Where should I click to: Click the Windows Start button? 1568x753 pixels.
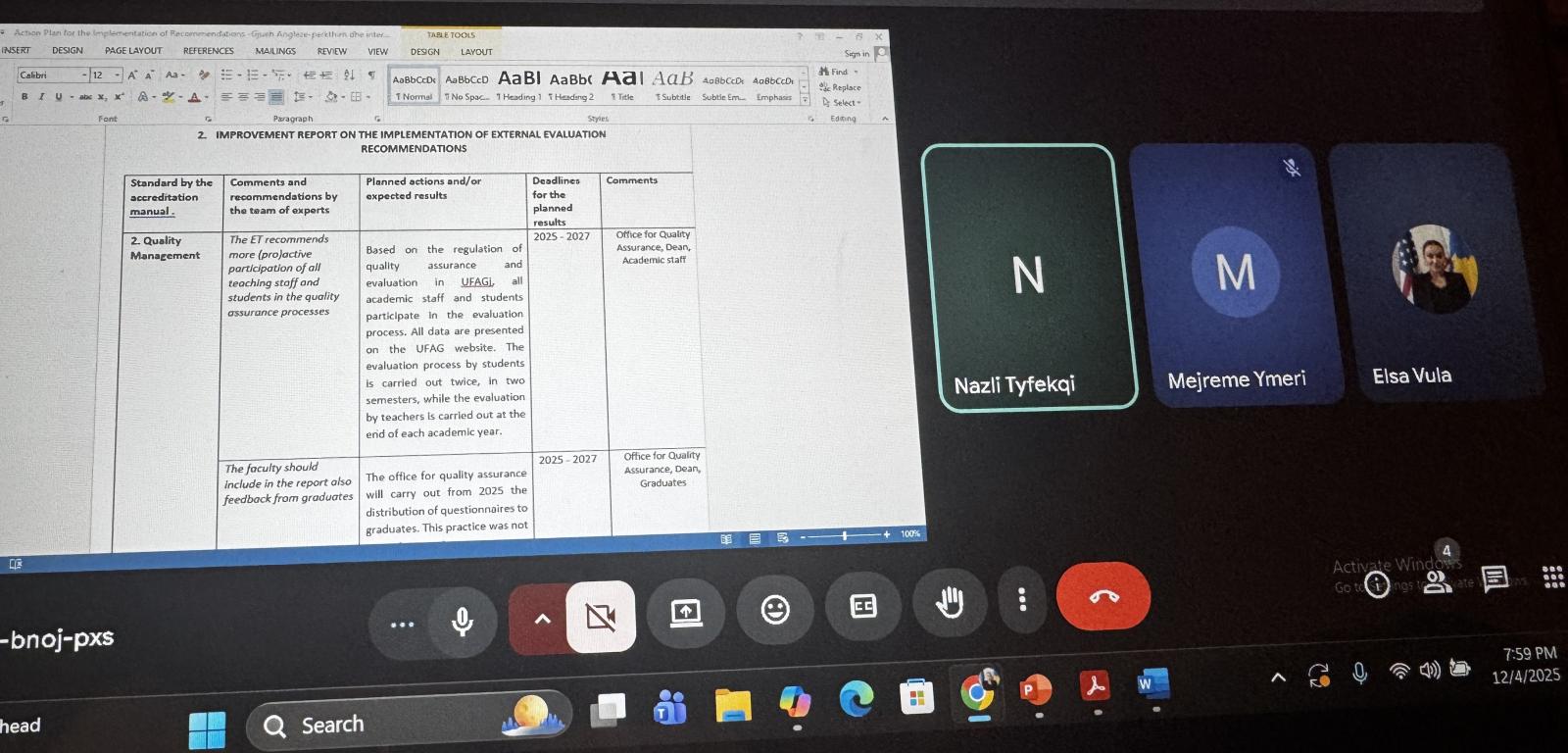point(207,729)
